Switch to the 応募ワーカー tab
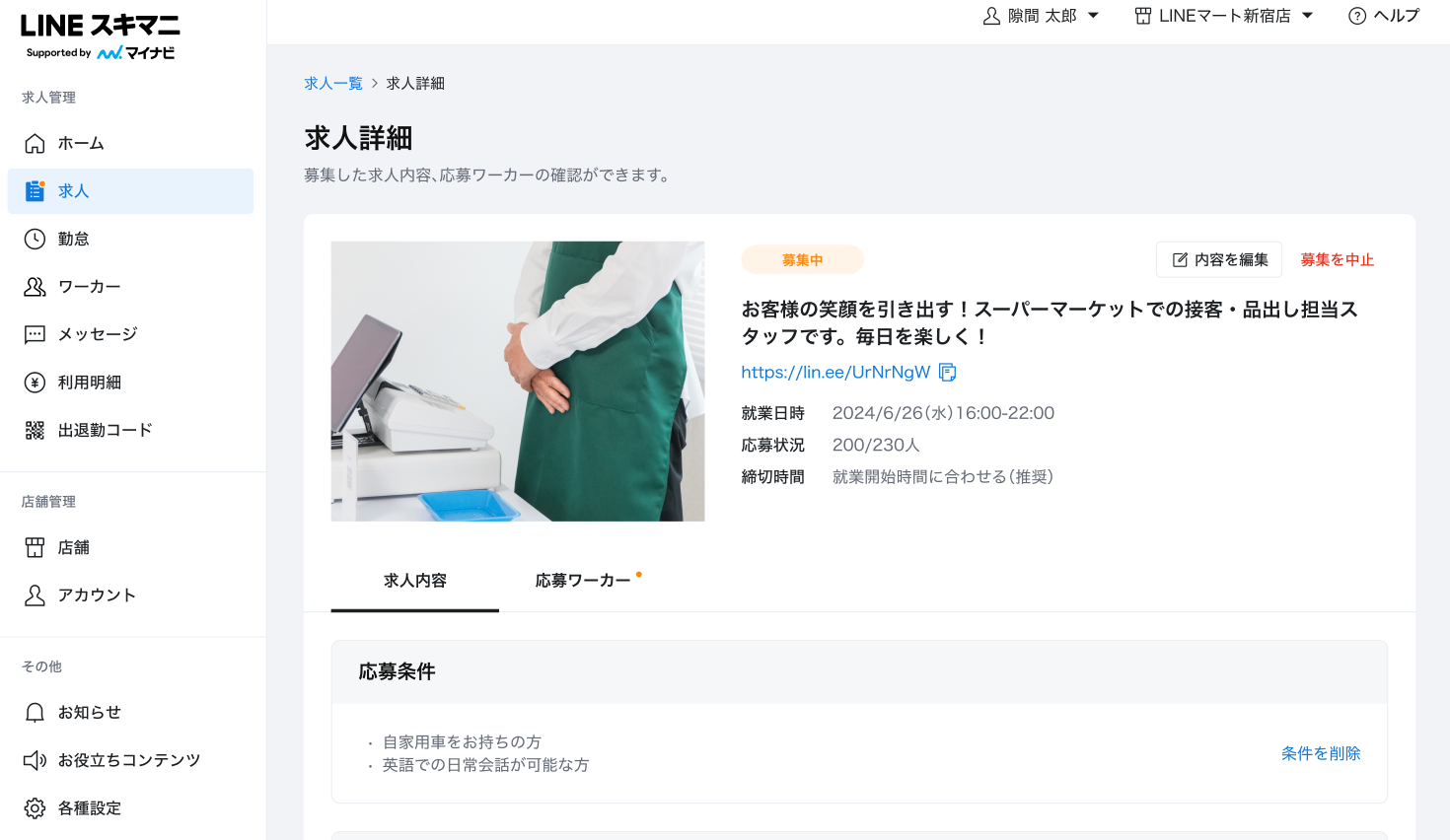The width and height of the screenshot is (1450, 840). [583, 581]
